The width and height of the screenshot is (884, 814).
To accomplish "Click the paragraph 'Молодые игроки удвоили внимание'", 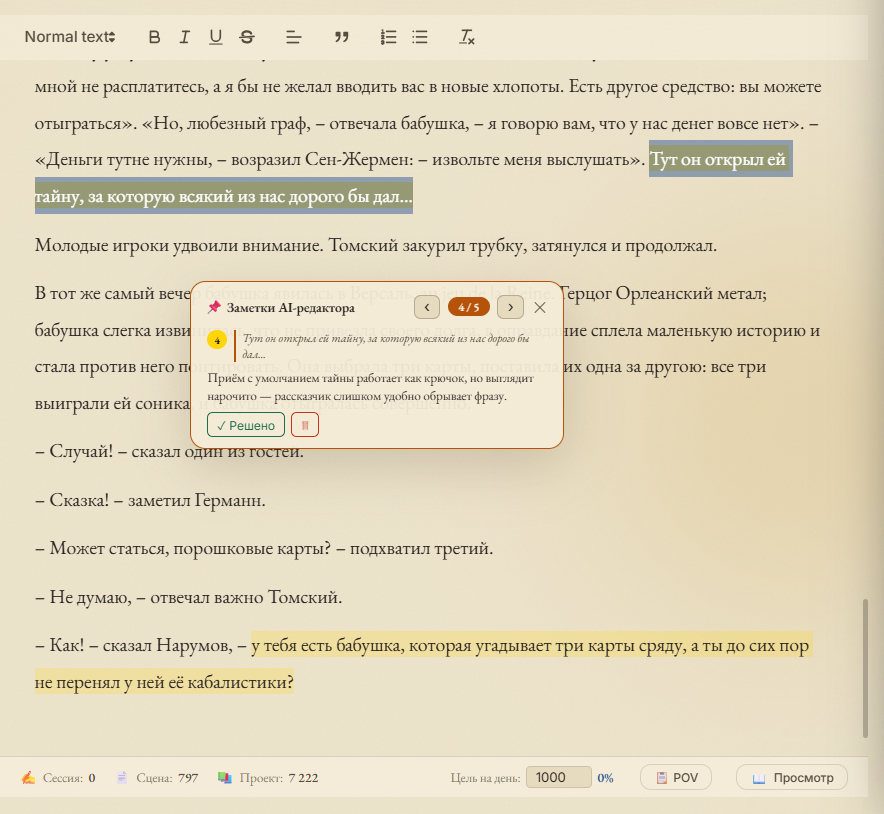I will [x=375, y=245].
